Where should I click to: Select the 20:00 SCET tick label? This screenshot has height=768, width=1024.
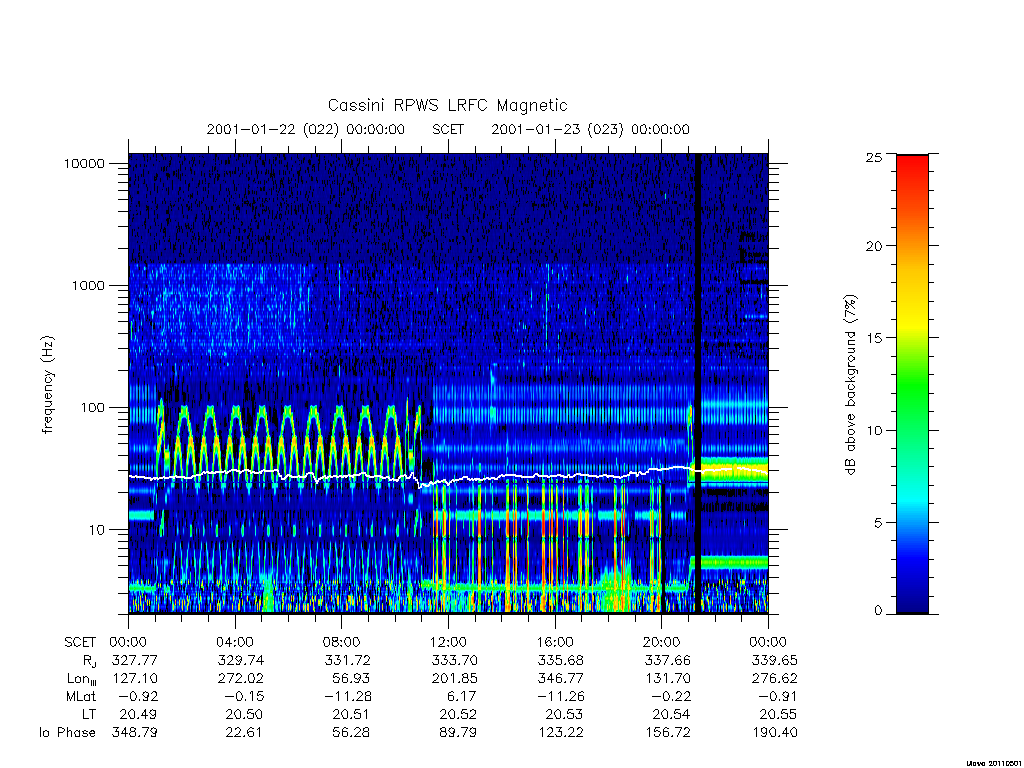point(662,643)
